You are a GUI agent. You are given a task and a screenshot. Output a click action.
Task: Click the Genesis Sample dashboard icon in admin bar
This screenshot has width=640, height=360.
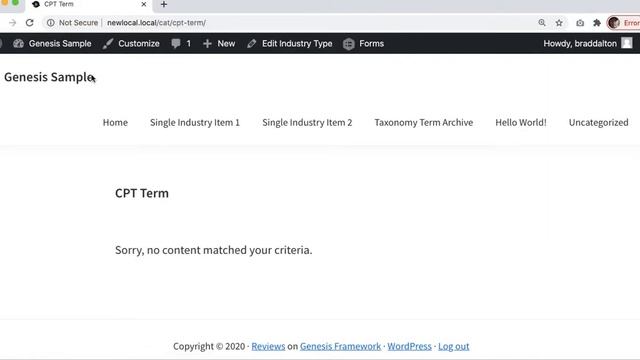point(18,44)
